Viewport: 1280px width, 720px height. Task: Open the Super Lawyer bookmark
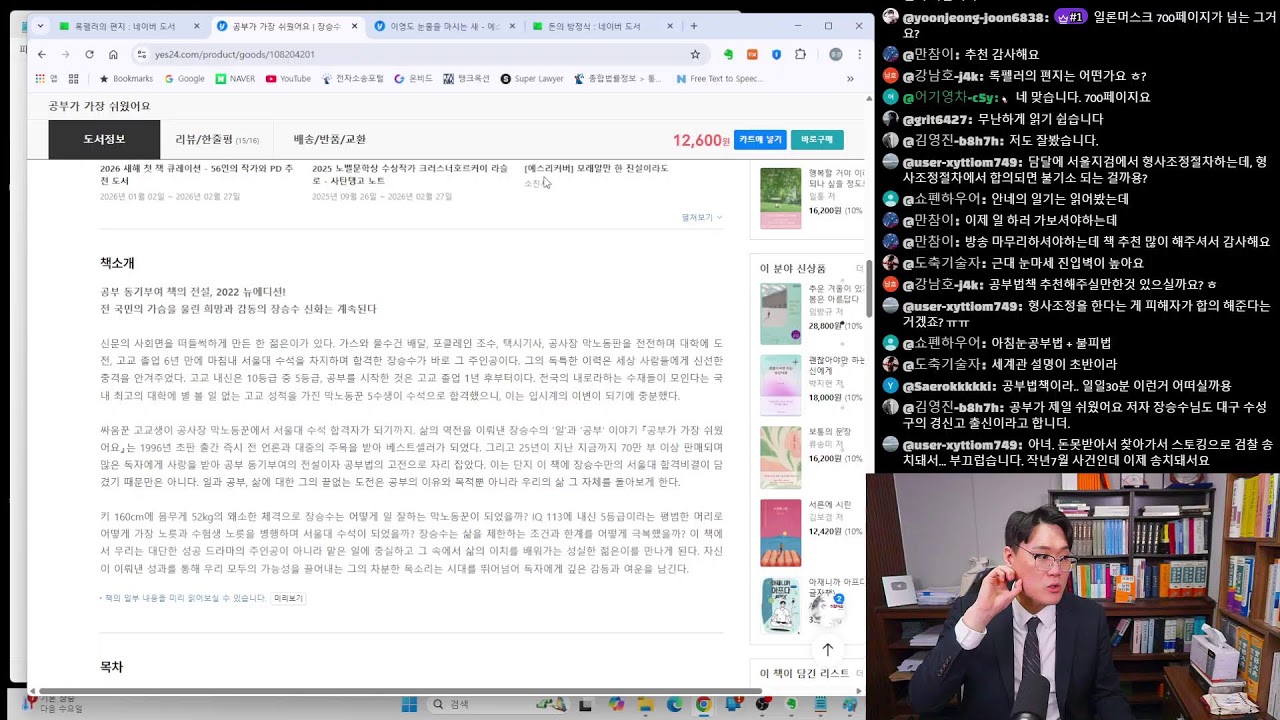(532, 79)
